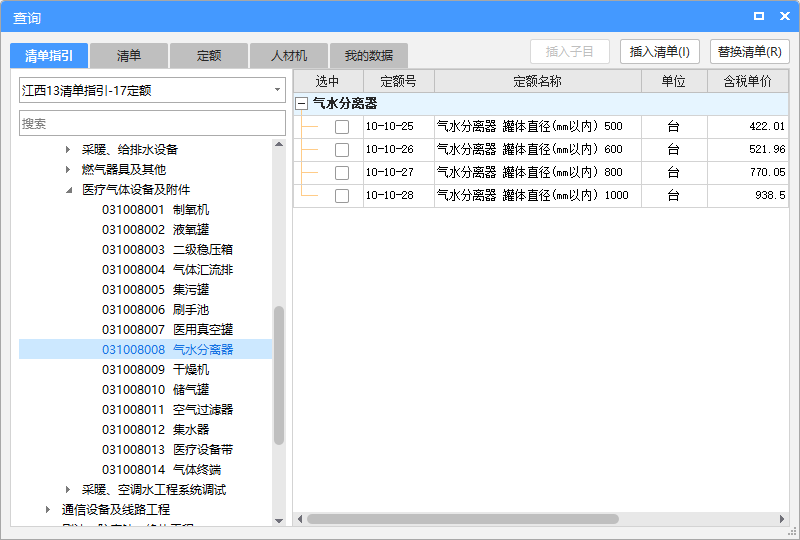Click the 定额号 column header
Screen dimensions: 800x540
coord(398,81)
